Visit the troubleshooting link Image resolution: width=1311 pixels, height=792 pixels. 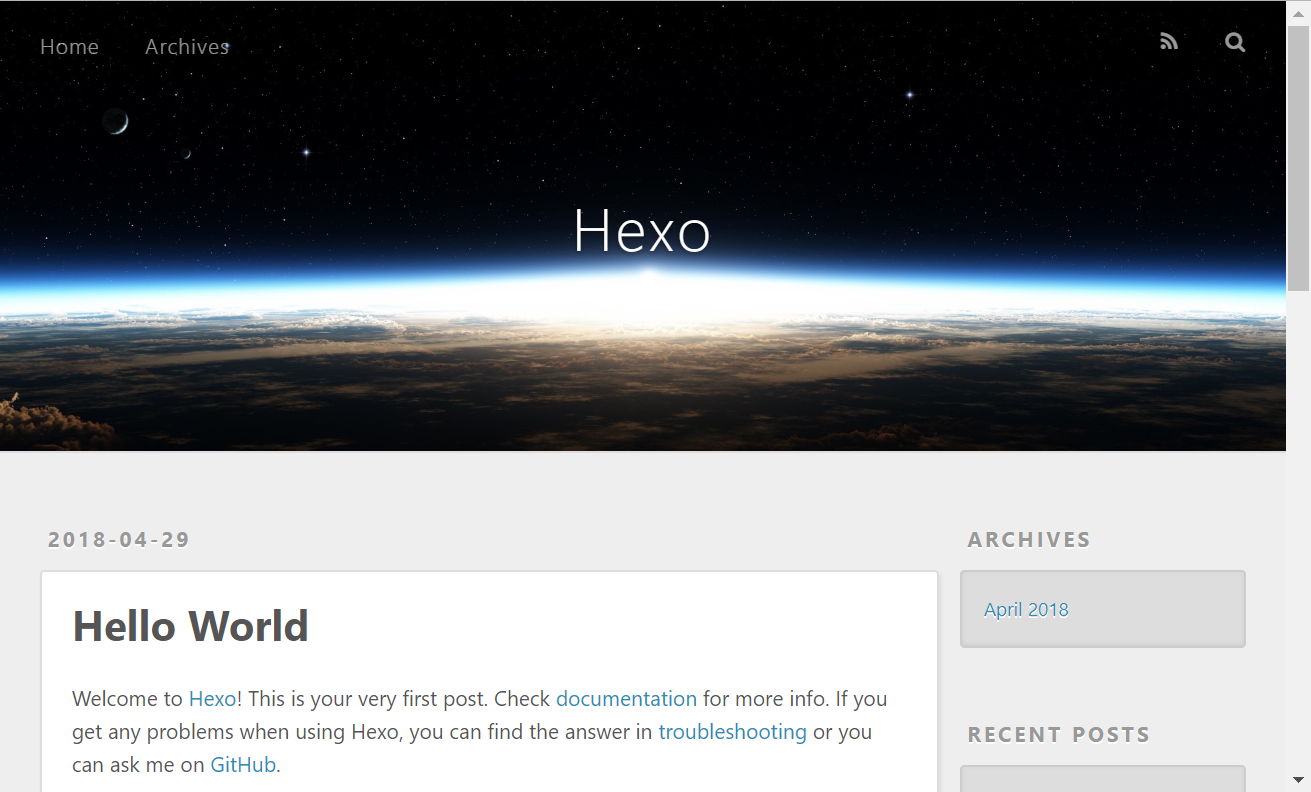pos(732,732)
